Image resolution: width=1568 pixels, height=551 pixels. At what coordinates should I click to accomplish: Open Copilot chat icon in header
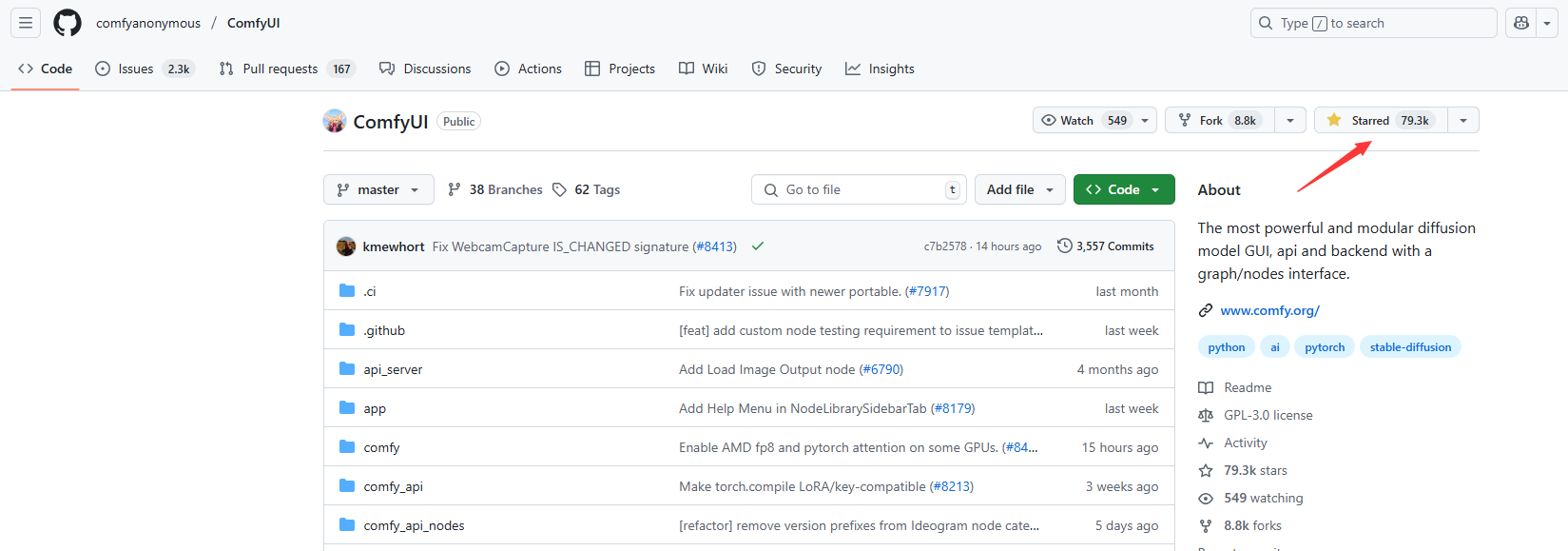pos(1521,23)
